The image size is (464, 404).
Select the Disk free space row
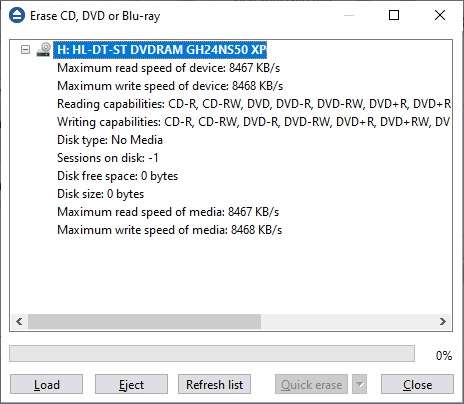118,176
